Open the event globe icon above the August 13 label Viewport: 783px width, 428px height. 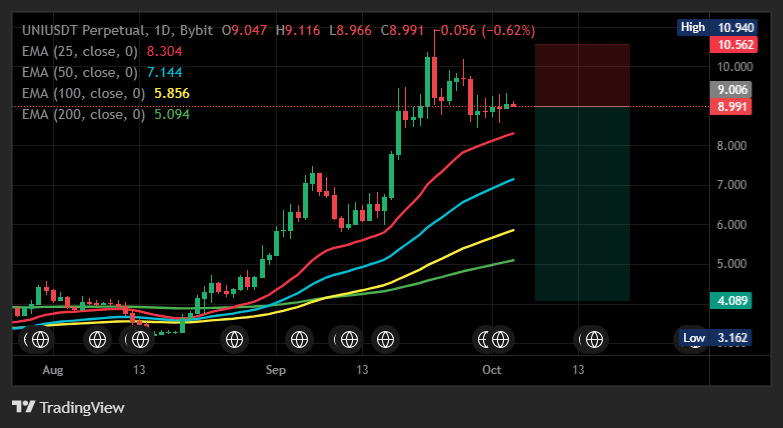140,340
